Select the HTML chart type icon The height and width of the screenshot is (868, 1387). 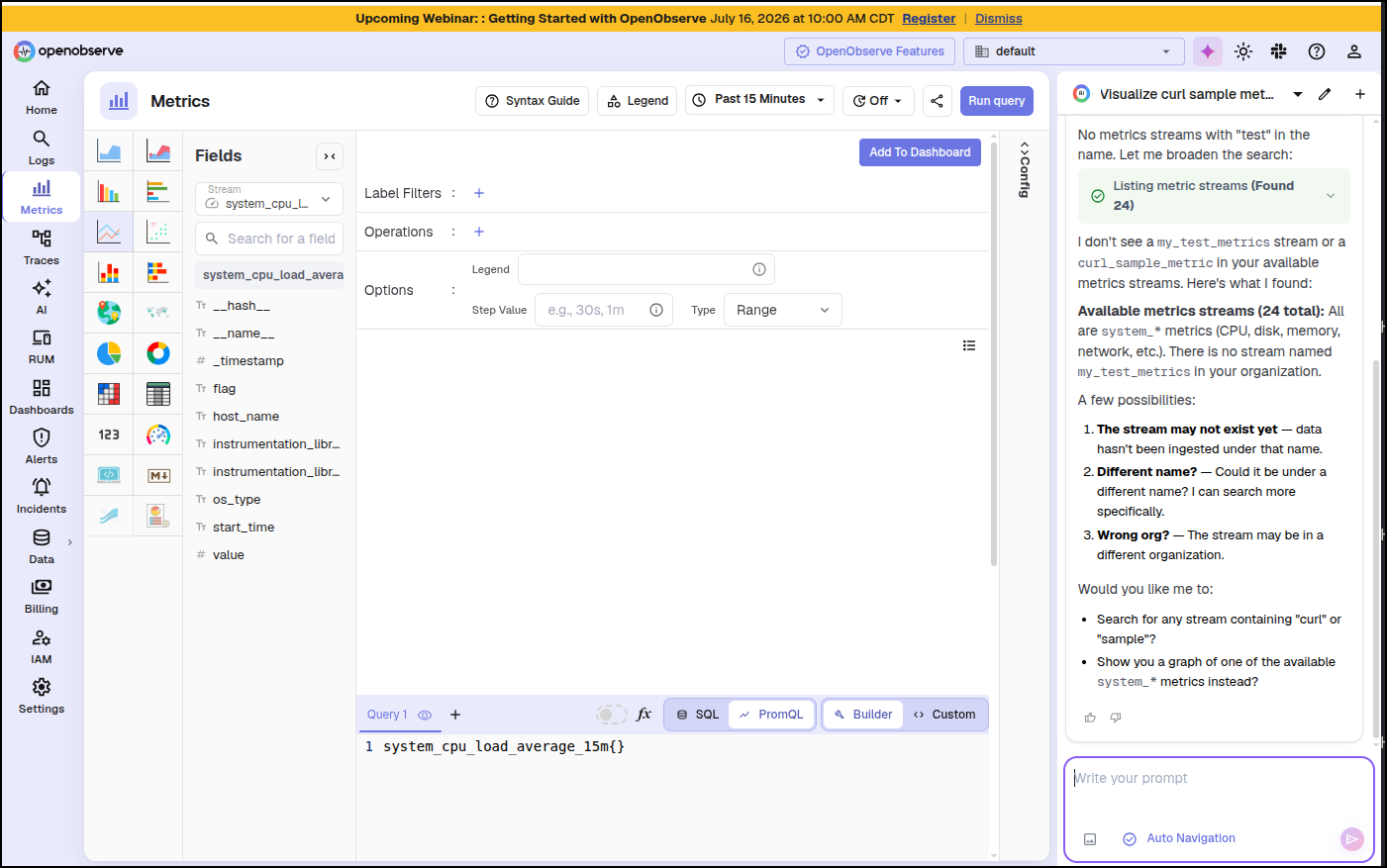coord(109,475)
